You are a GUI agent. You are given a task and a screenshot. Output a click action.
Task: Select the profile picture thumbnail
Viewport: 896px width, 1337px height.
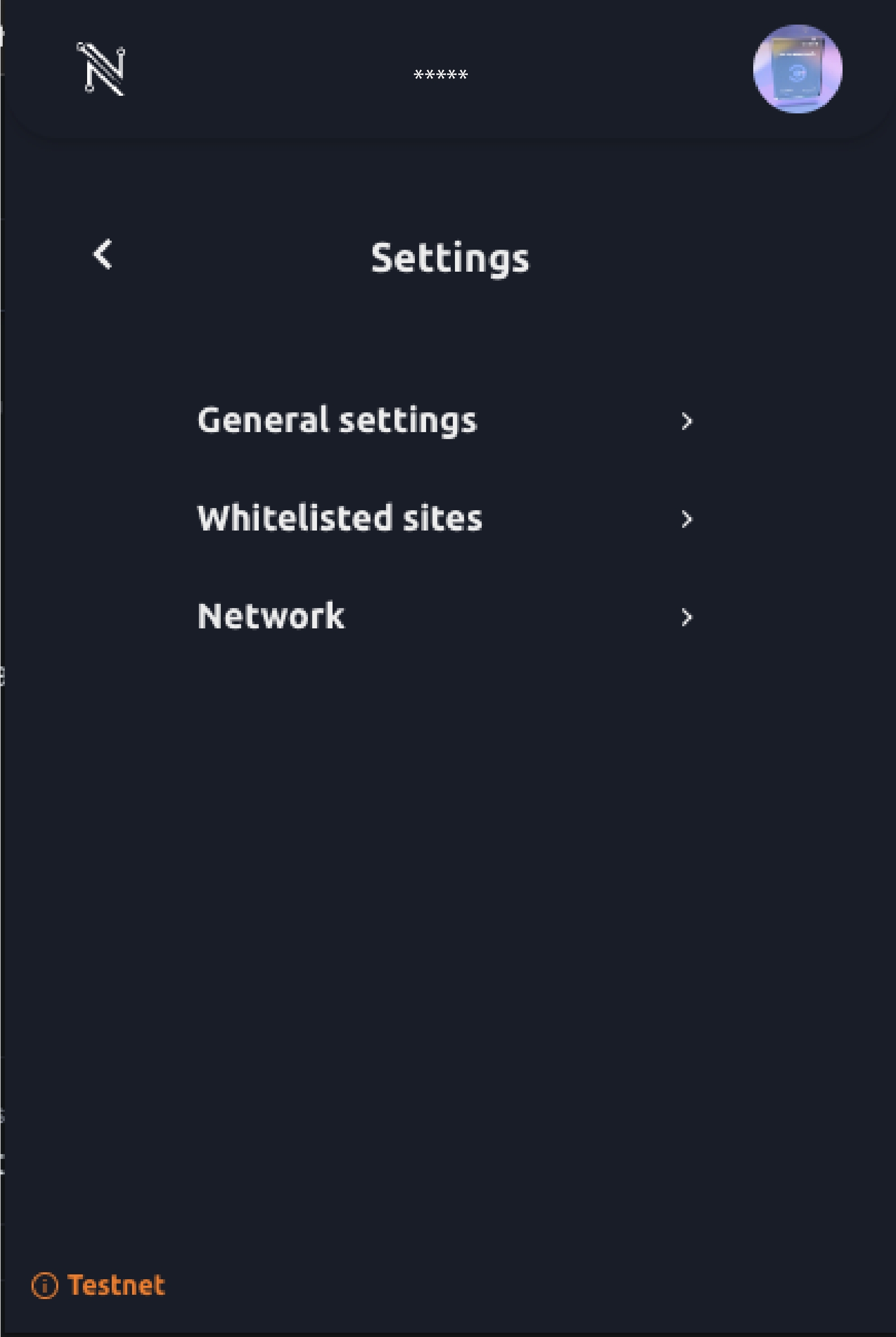point(797,69)
